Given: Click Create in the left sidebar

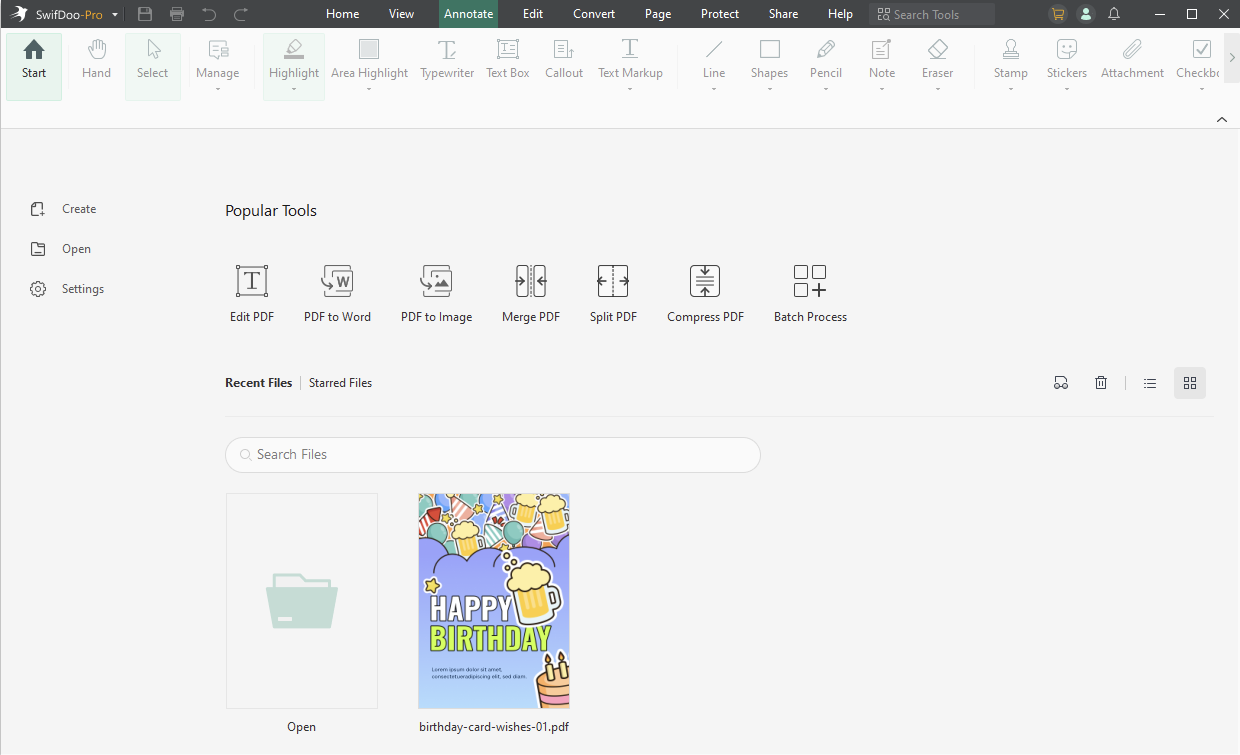Looking at the screenshot, I should tap(64, 209).
